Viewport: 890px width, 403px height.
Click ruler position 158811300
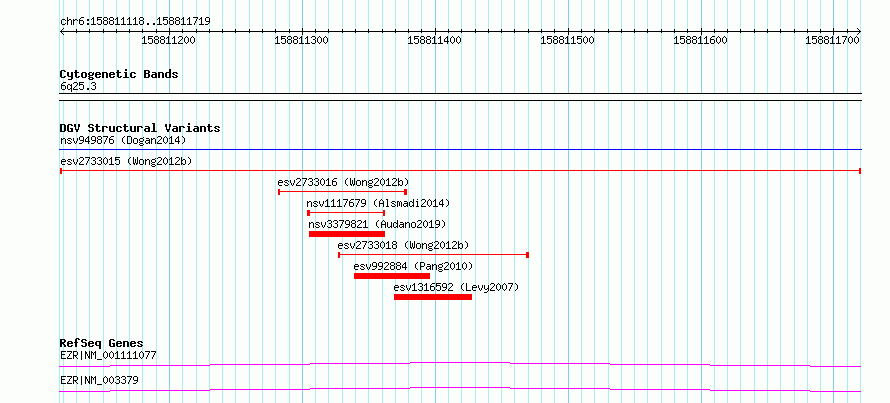pos(301,40)
